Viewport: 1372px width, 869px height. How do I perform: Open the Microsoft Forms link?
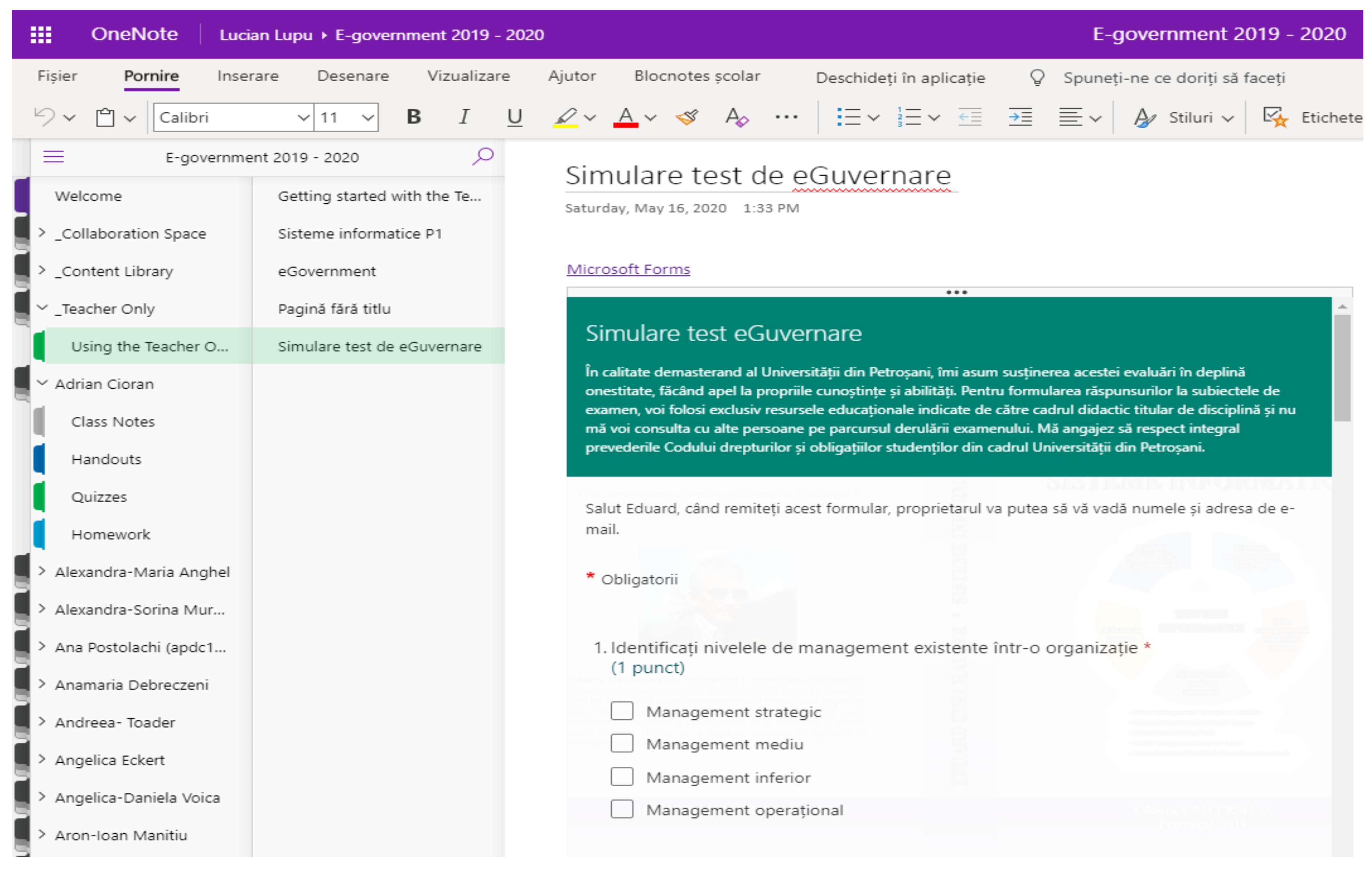(628, 269)
